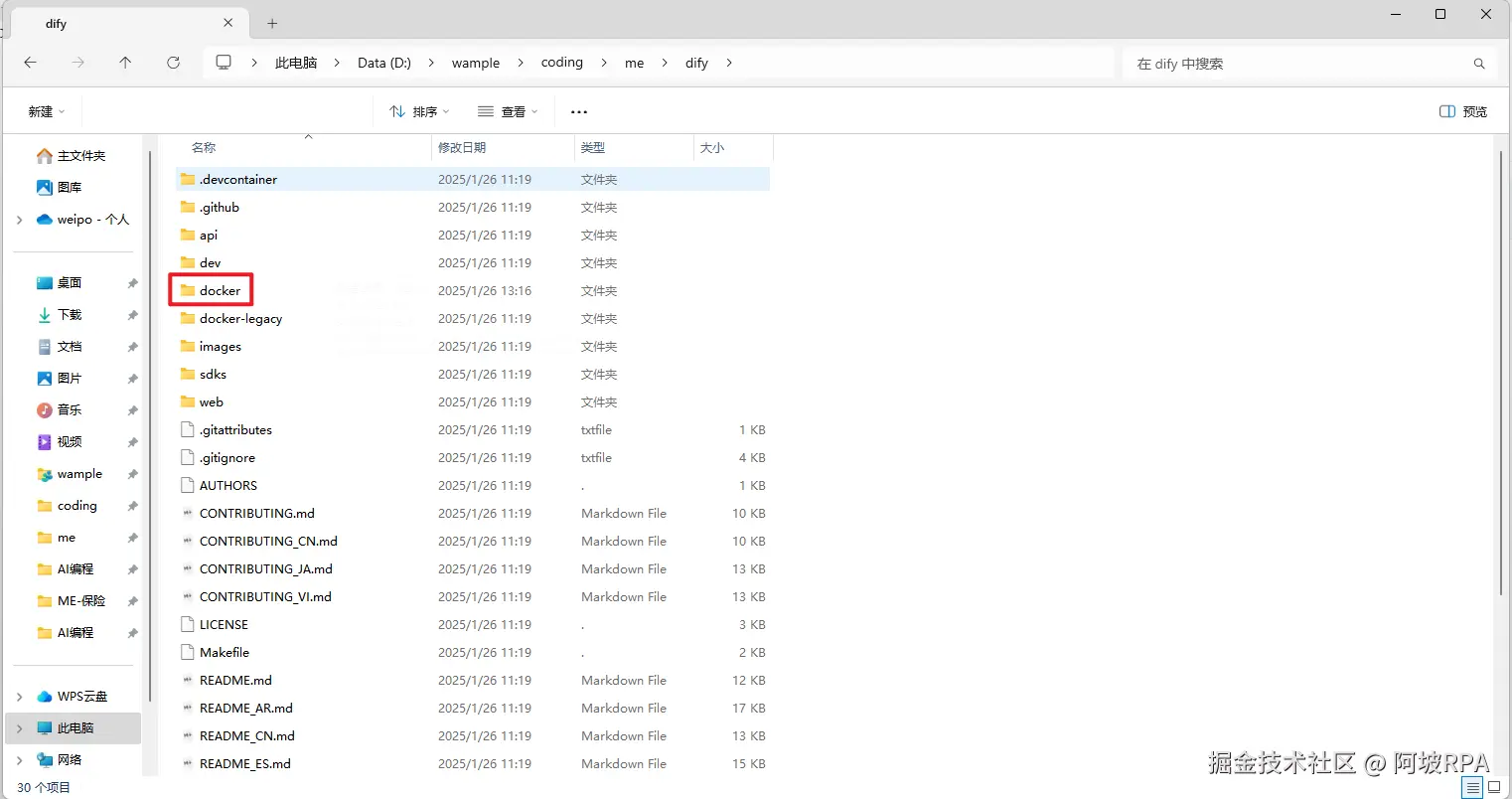Open the more options ellipsis menu
The width and height of the screenshot is (1512, 799).
click(579, 112)
